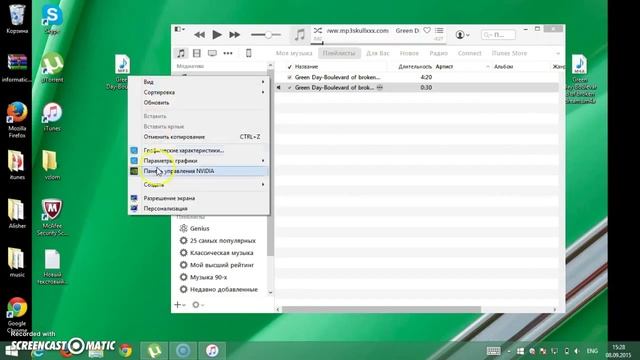Image resolution: width=640 pixels, height=360 pixels.
Task: Toggle the checkmark column header
Action: (x=289, y=67)
